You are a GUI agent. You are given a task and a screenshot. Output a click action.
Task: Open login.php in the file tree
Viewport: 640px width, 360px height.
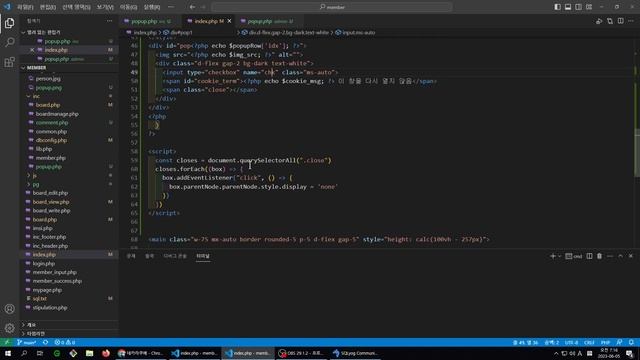click(44, 264)
